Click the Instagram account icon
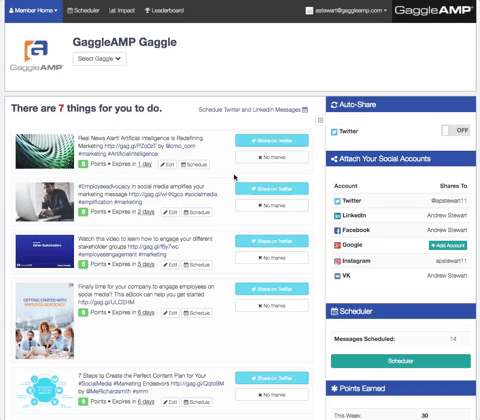 (337, 261)
